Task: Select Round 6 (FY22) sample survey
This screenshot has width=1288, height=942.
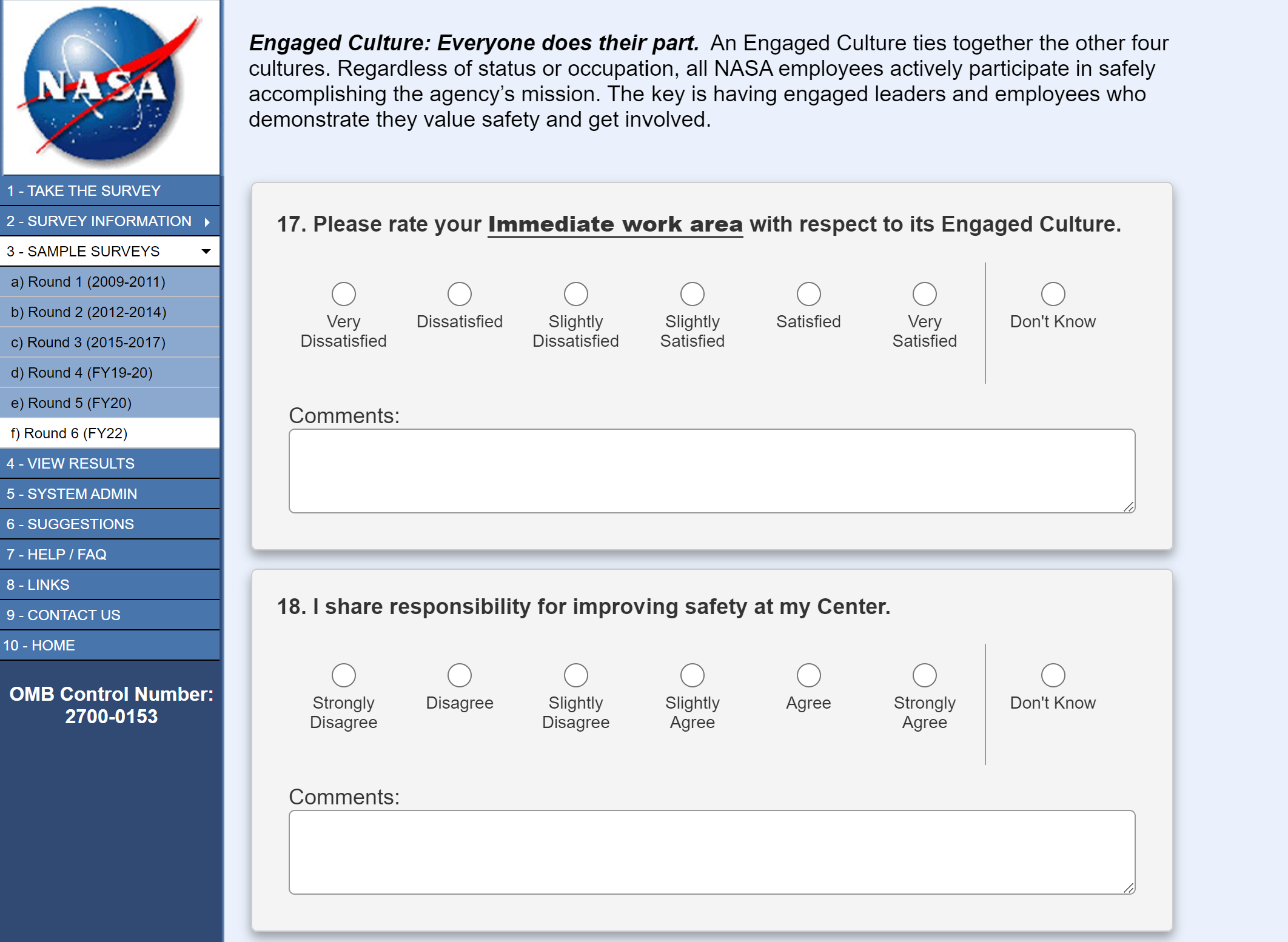Action: (69, 433)
